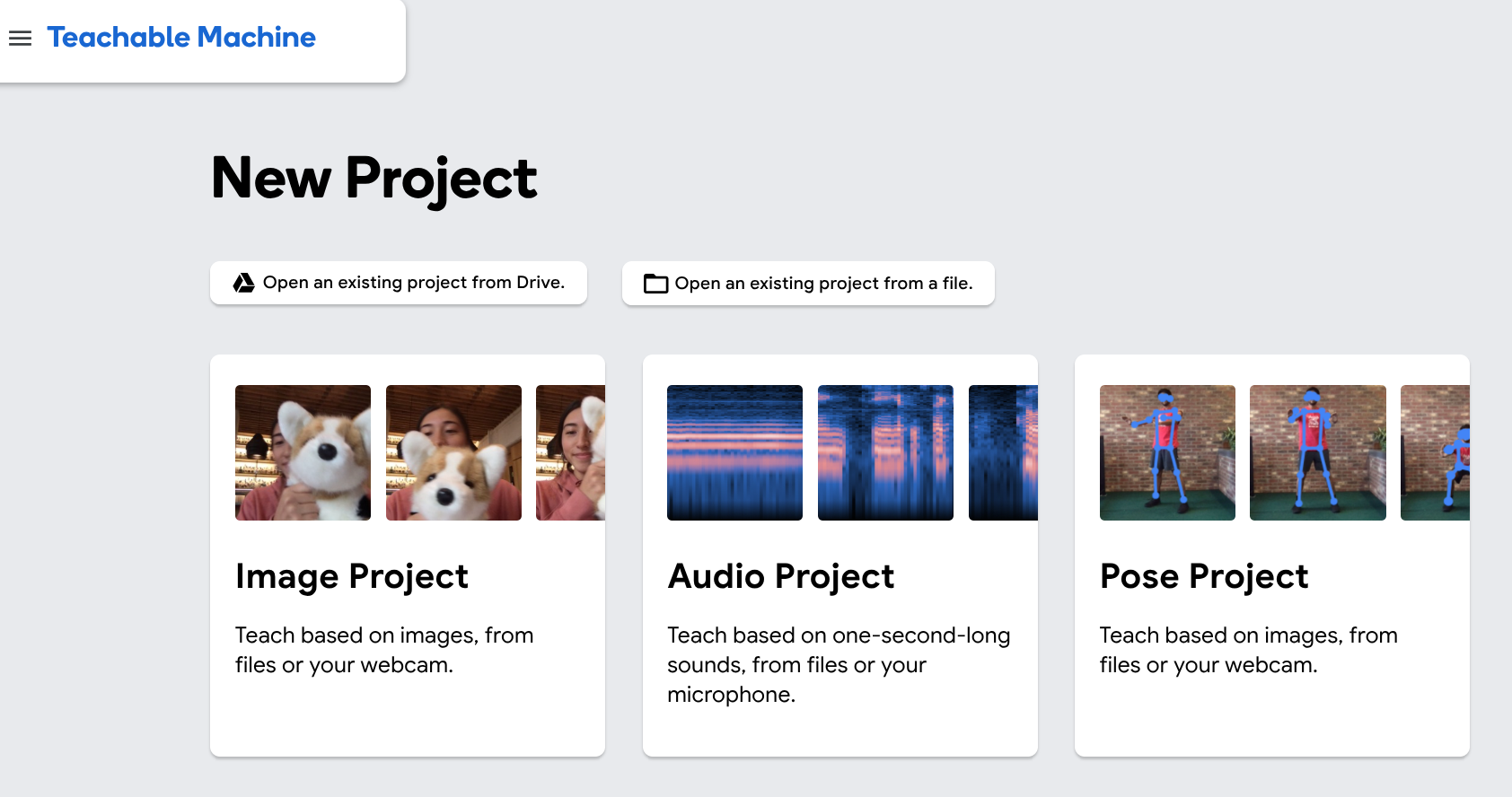Viewport: 1512px width, 797px height.
Task: Choose the Image Project title
Action: click(x=352, y=577)
